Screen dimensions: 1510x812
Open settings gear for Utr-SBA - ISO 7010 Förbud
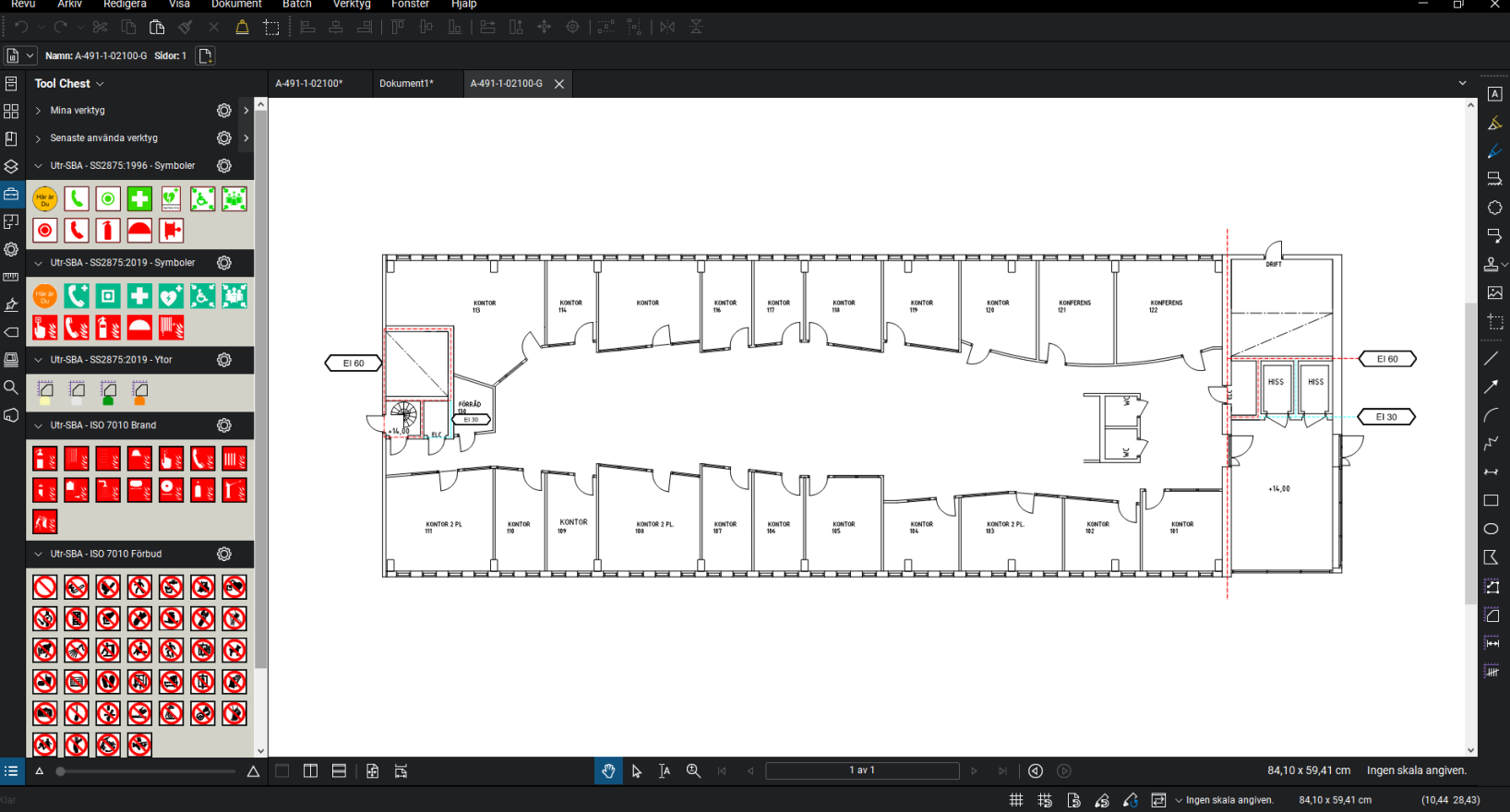pos(223,554)
